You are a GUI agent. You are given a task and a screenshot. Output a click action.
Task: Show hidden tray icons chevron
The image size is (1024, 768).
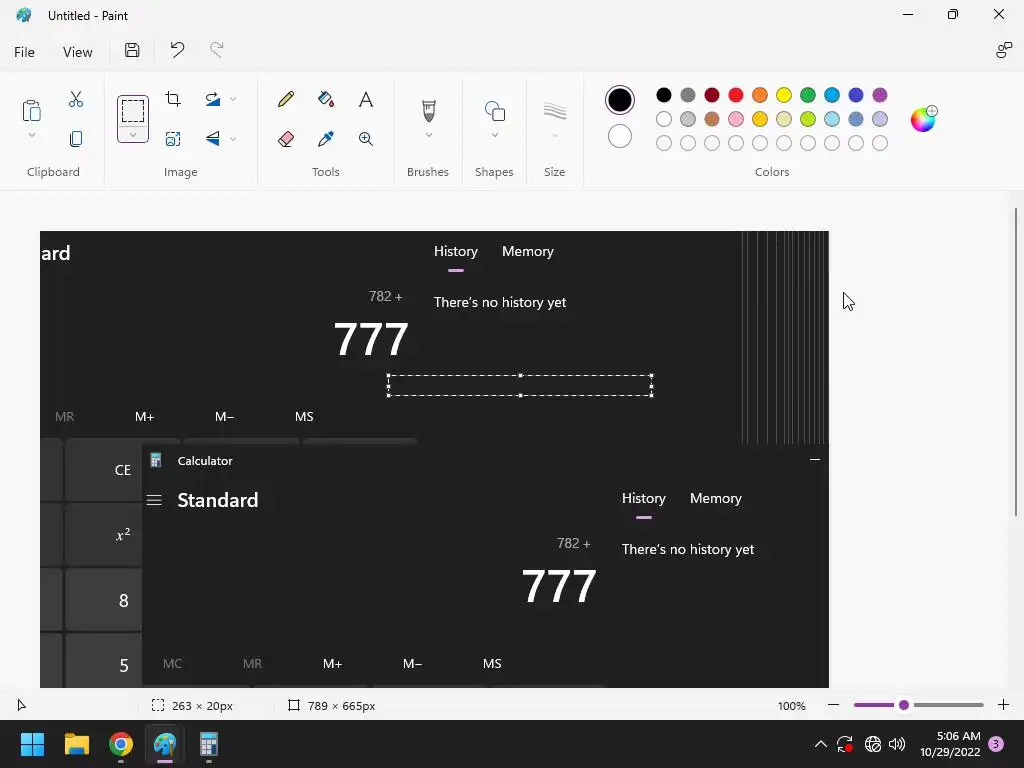click(820, 744)
